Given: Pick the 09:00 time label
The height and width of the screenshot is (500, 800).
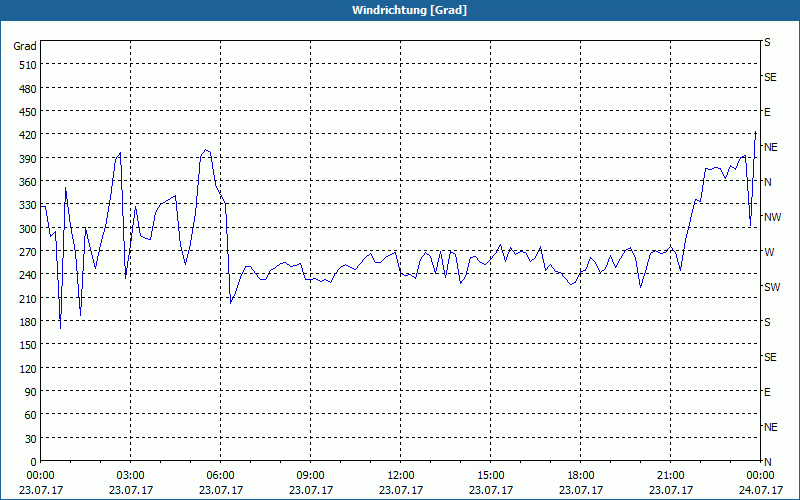Looking at the screenshot, I should coord(311,476).
